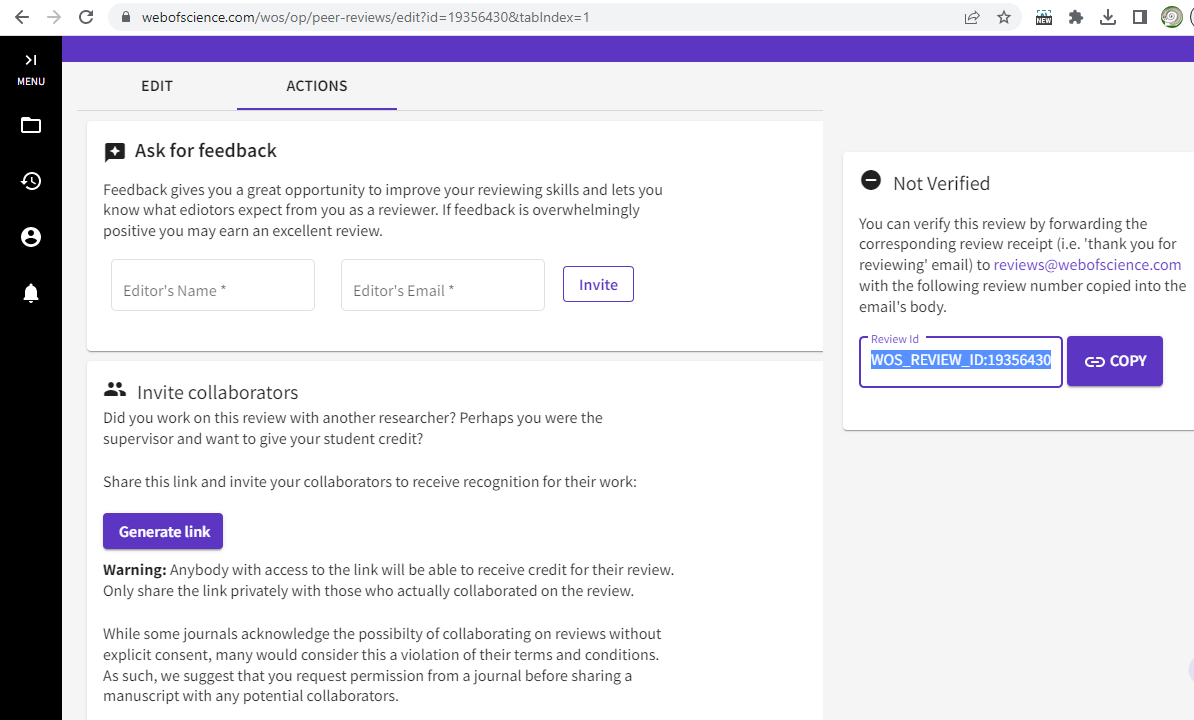Switch to the EDIT tab
1194x720 pixels.
(x=156, y=86)
